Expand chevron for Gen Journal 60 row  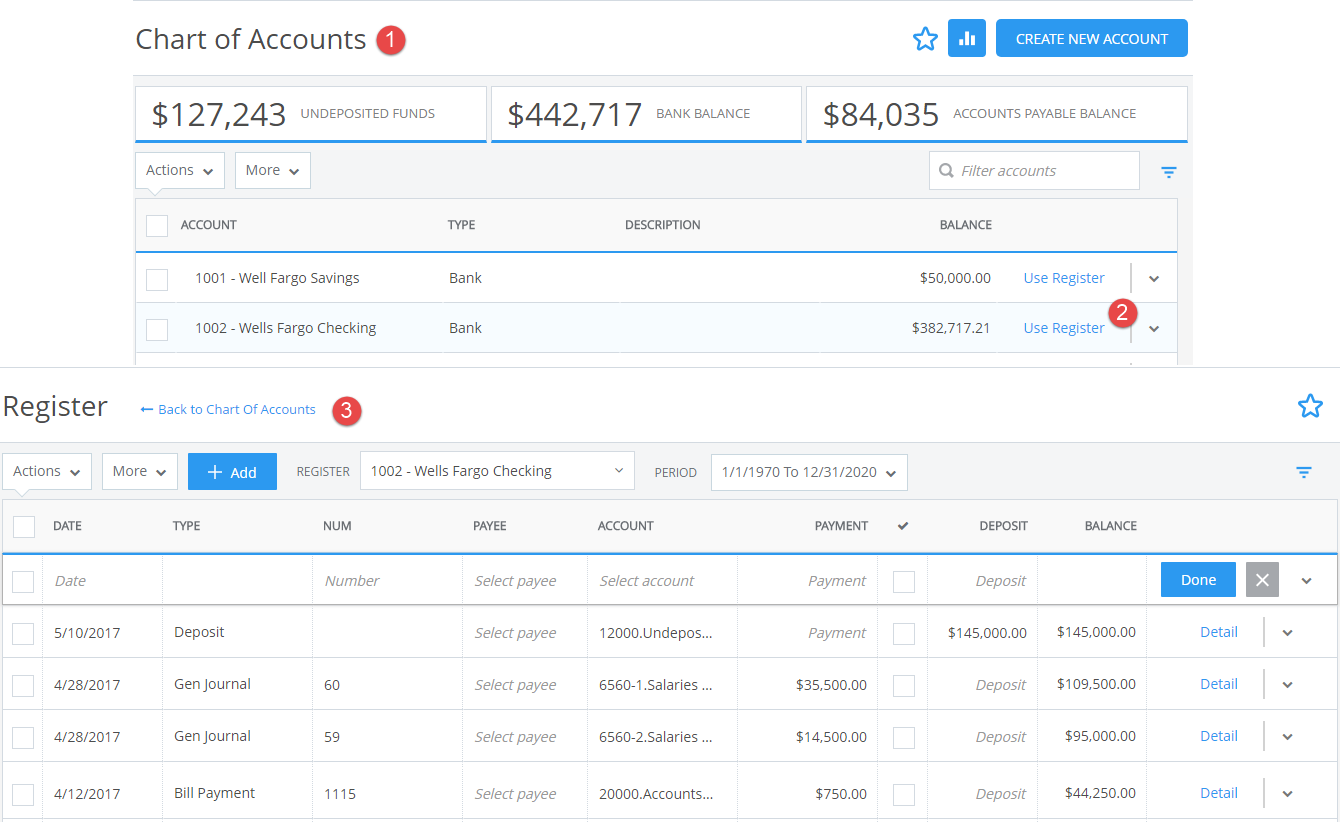click(1288, 685)
